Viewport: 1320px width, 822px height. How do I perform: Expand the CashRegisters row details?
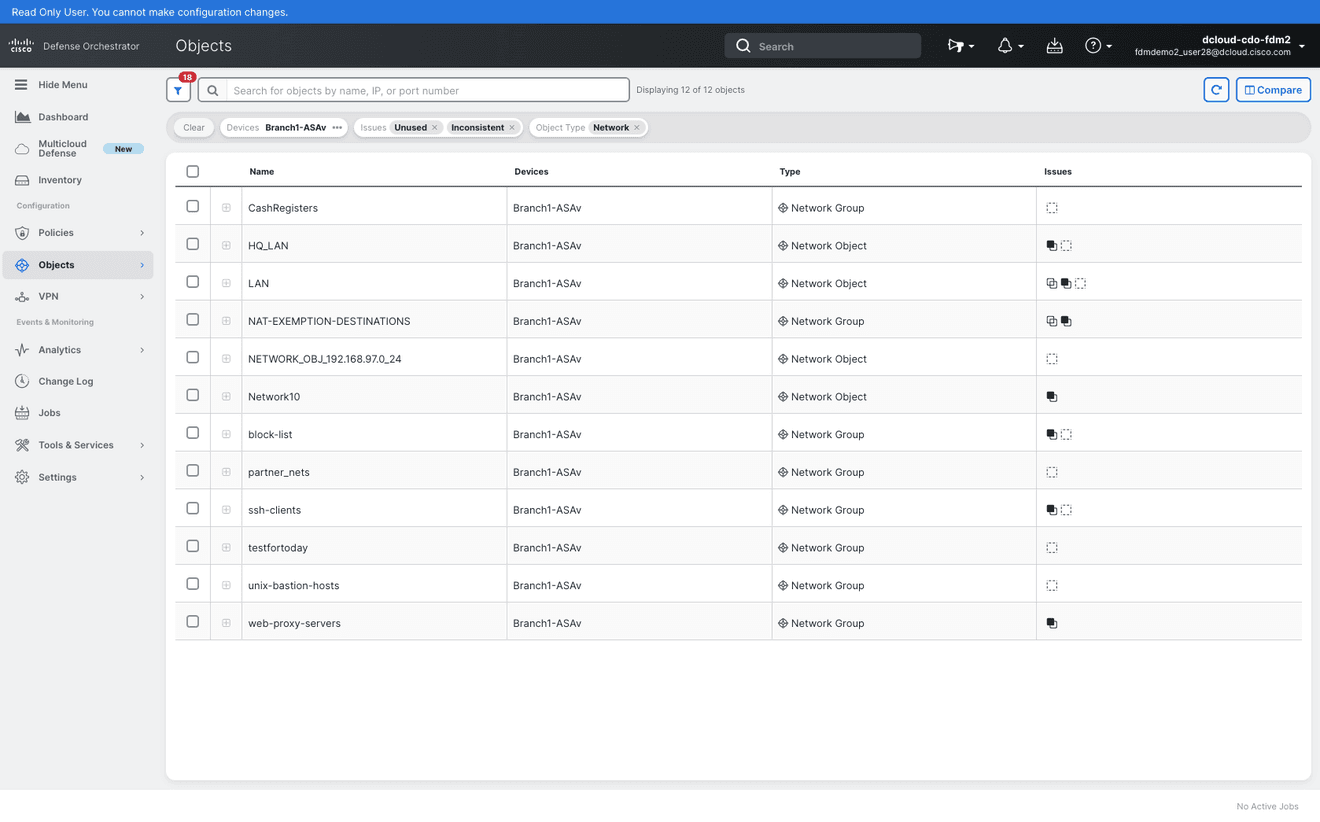[226, 208]
